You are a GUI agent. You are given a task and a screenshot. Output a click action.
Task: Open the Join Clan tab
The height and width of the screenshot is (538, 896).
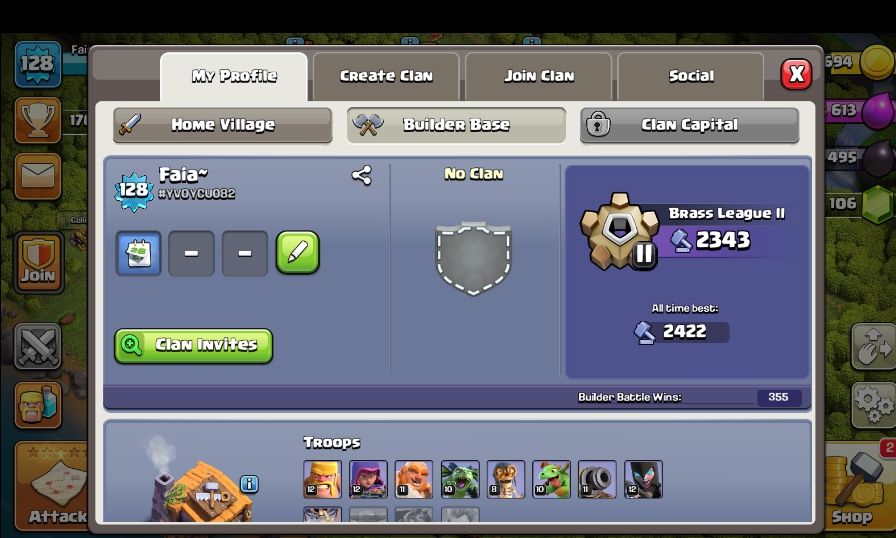[x=539, y=76]
